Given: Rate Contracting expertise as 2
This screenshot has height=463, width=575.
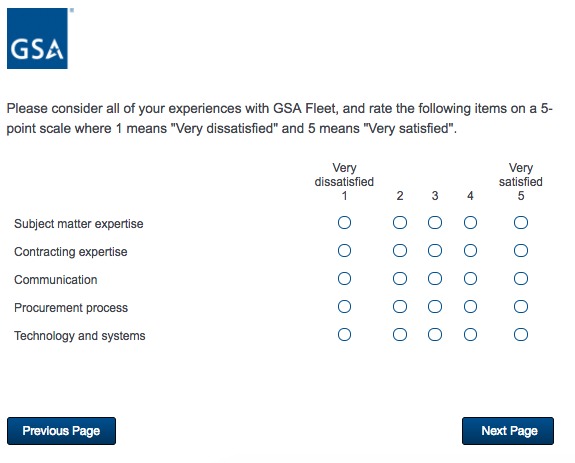Looking at the screenshot, I should pos(400,251).
